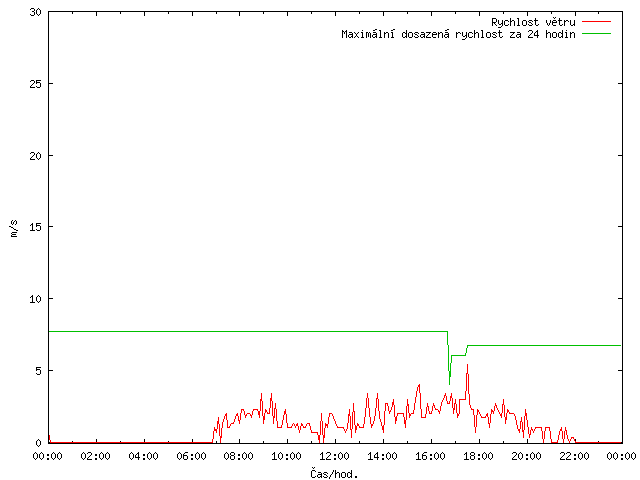
Task: Click the x-axis label 06:00
Action: pos(191,456)
